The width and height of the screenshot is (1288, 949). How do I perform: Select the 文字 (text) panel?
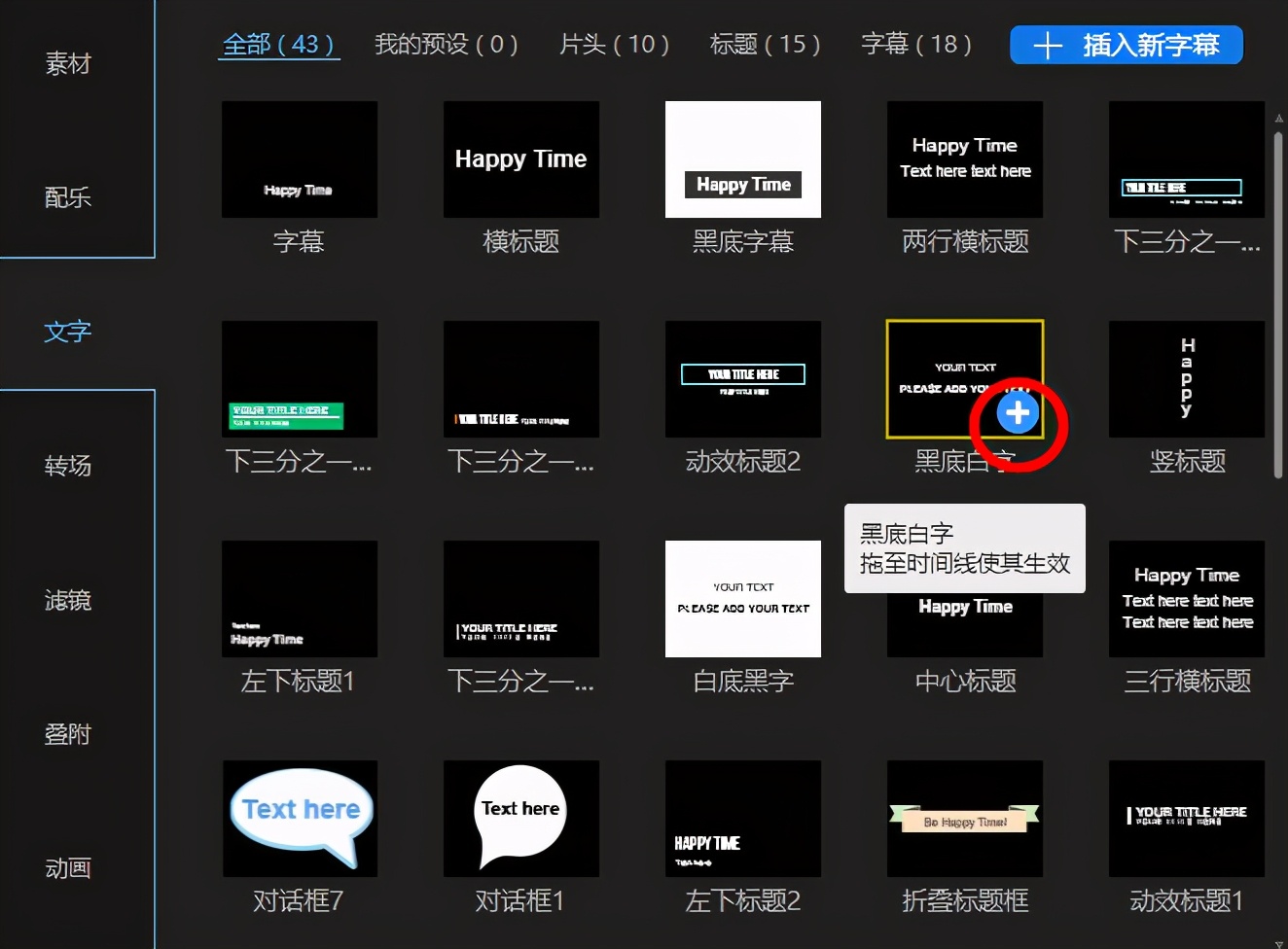66,332
